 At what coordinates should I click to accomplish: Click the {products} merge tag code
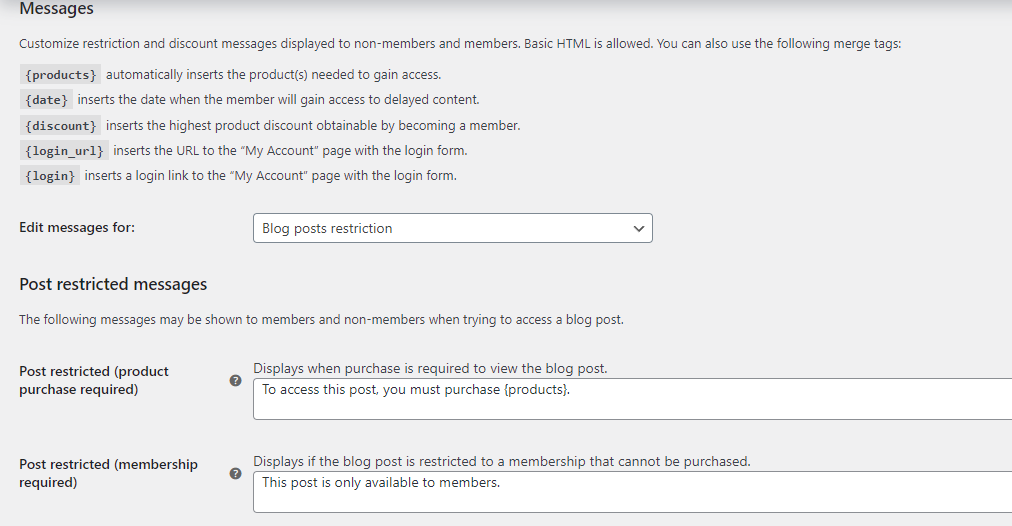coord(61,75)
